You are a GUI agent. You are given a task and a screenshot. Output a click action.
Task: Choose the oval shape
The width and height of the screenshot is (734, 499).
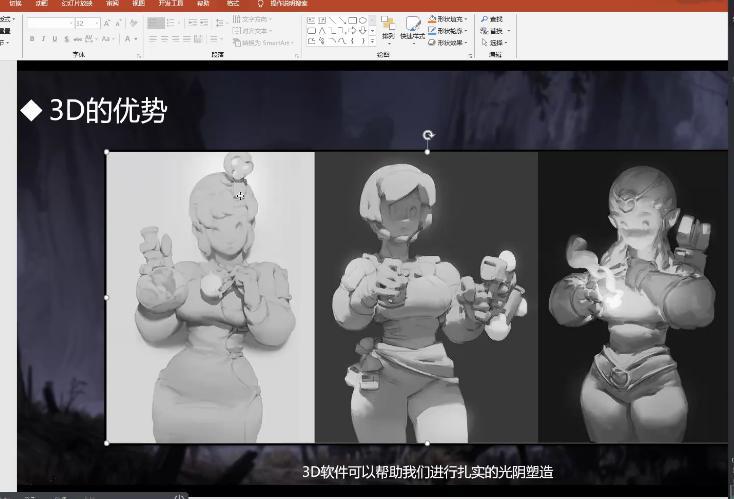click(363, 20)
